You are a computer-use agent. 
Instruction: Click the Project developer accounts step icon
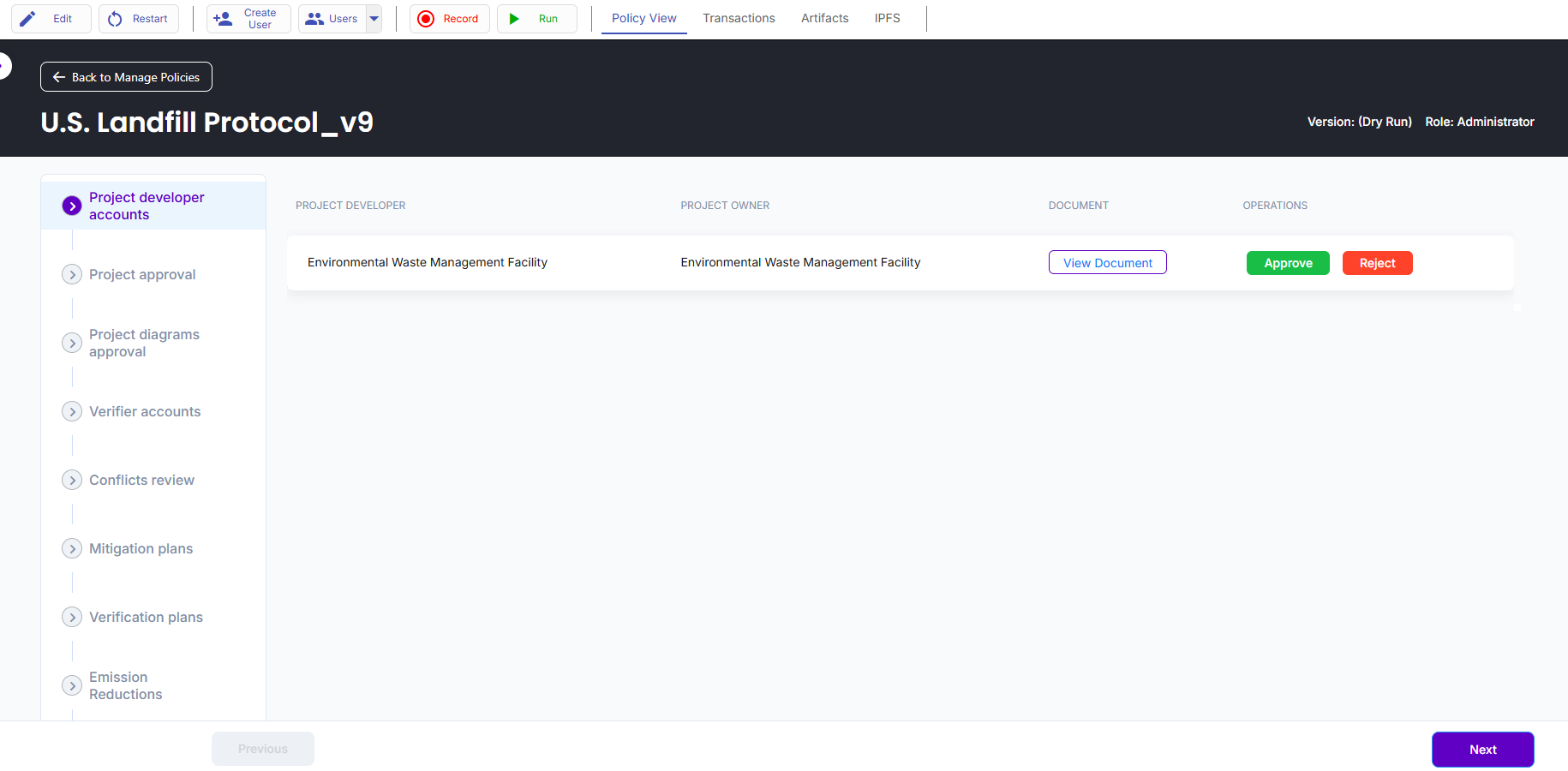[72, 206]
